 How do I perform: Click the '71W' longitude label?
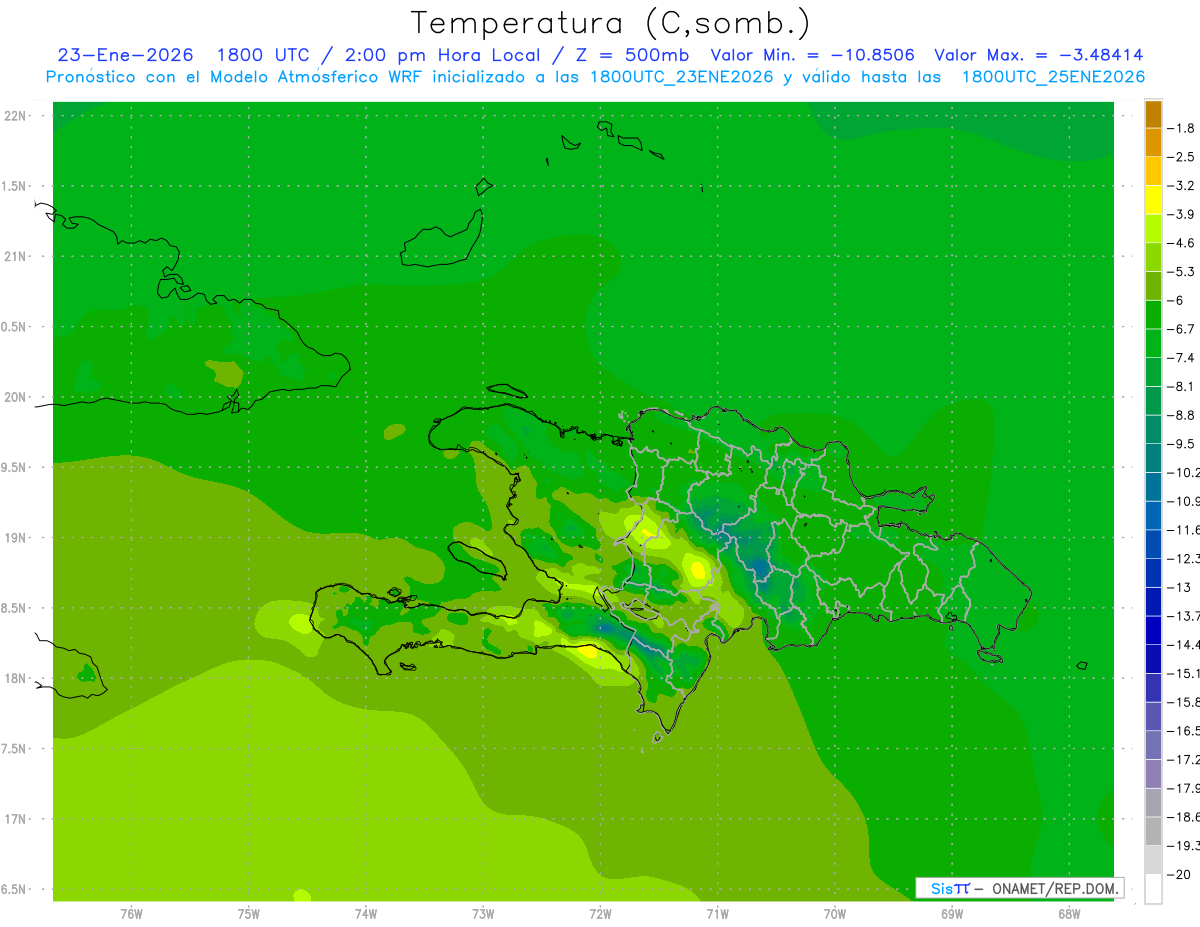(717, 914)
